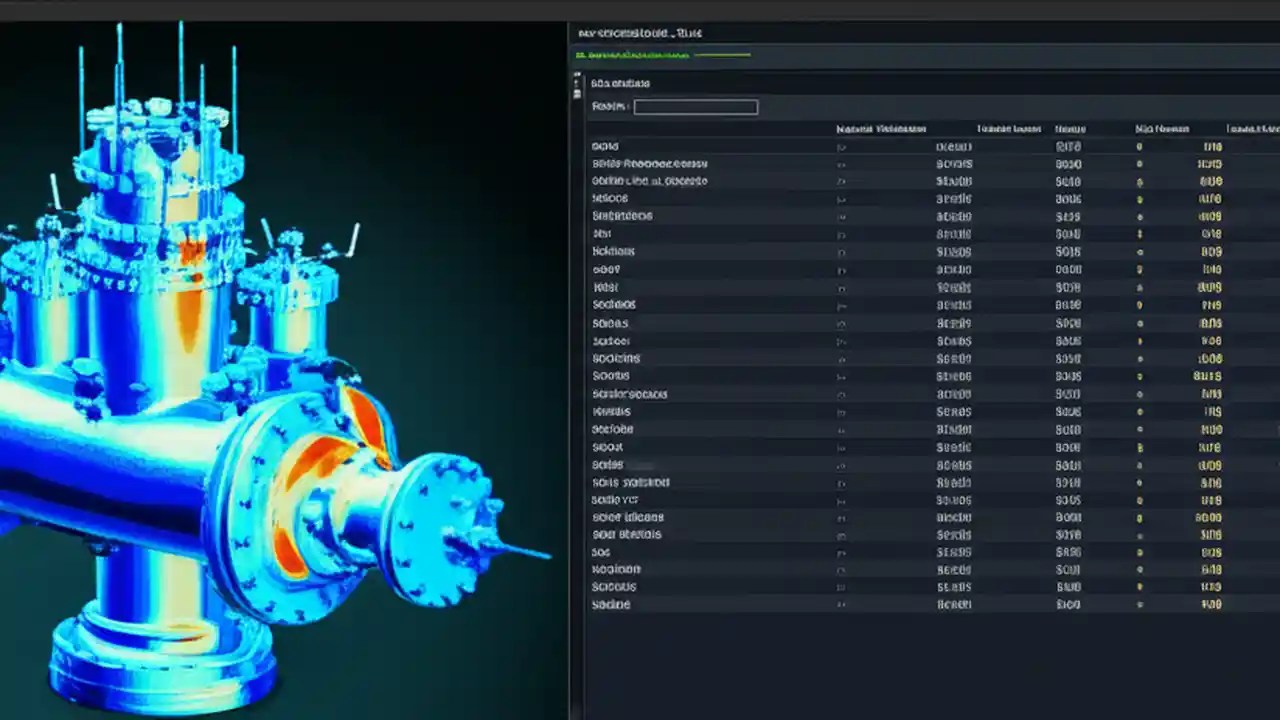
Task: Toggle the marker in the second column of the last row
Action: point(840,605)
